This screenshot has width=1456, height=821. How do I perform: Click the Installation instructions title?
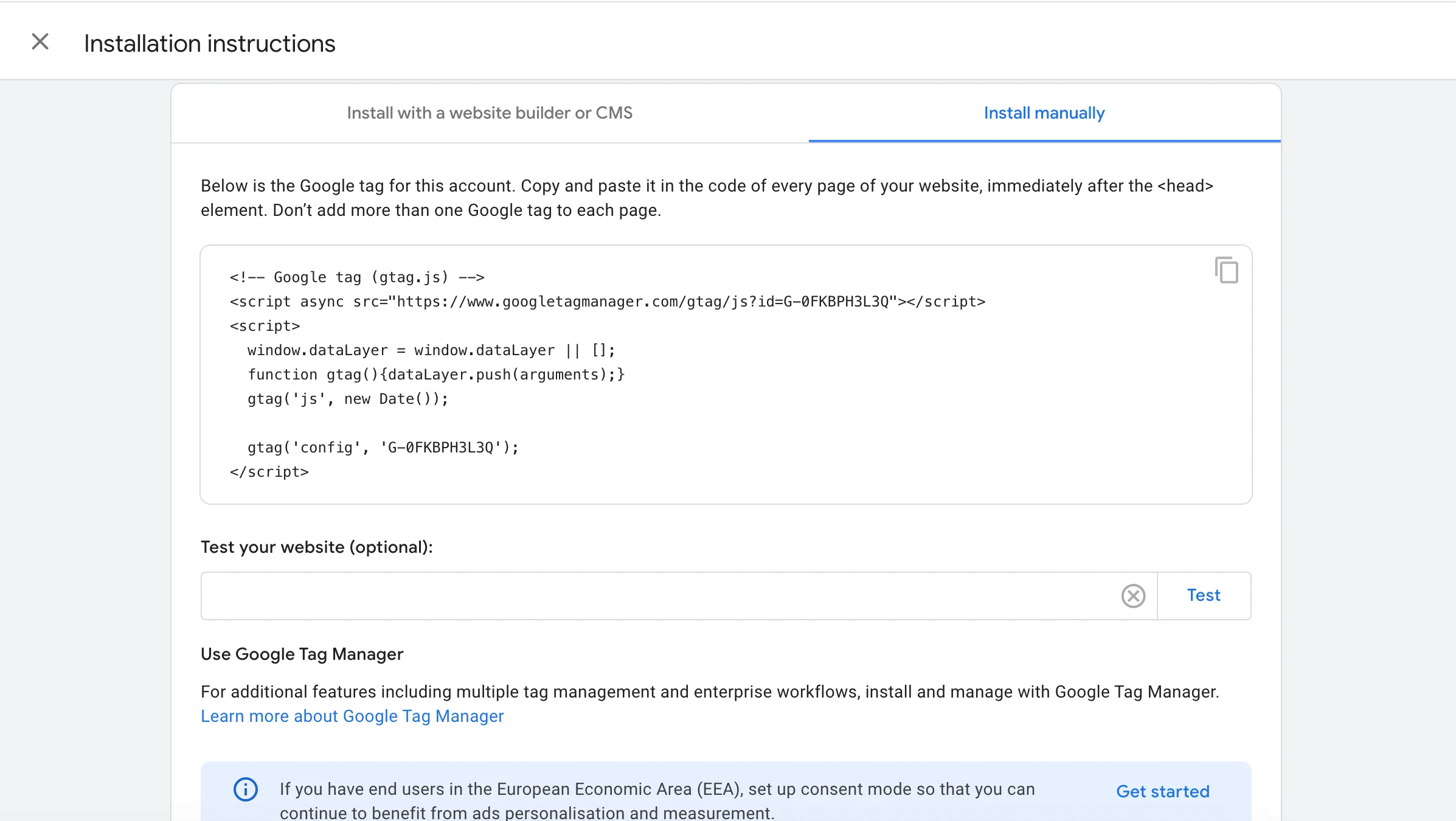210,44
